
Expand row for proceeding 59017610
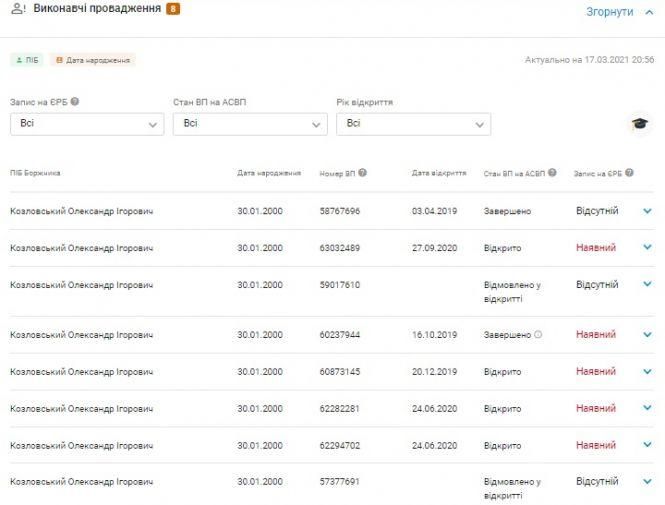647,284
